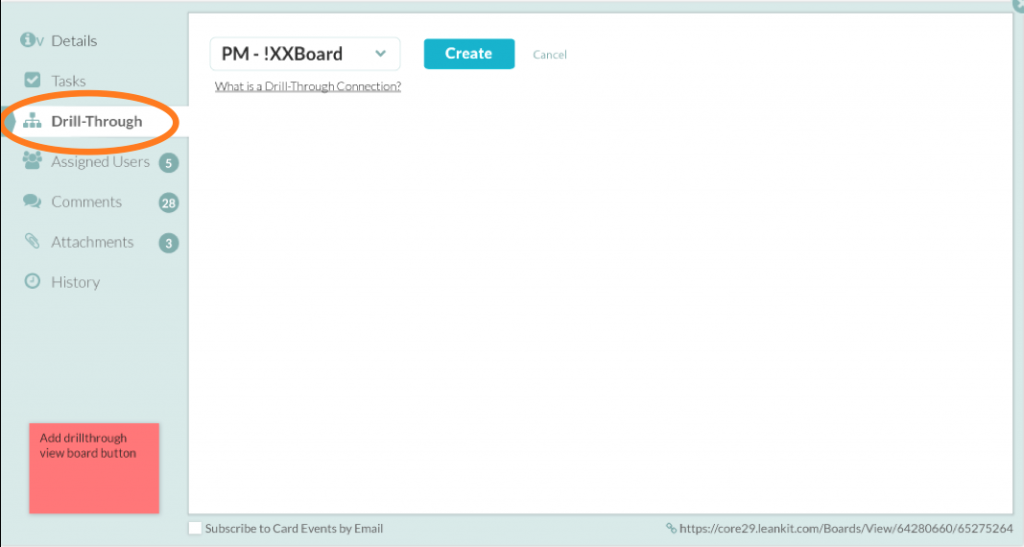Image resolution: width=1024 pixels, height=547 pixels.
Task: Click the Comments count badge 28
Action: (168, 203)
